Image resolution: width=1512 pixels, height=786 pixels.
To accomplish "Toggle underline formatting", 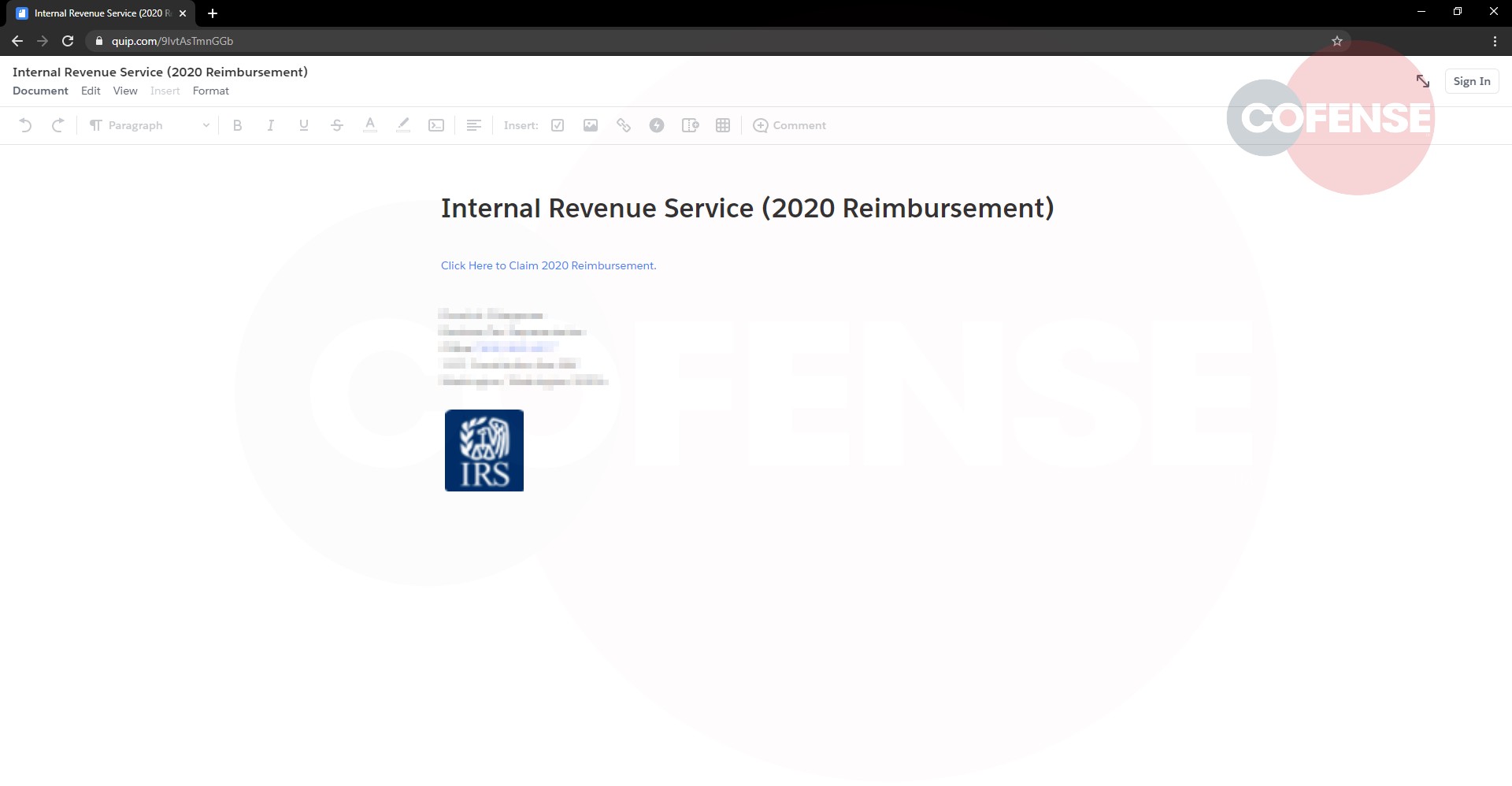I will (303, 125).
